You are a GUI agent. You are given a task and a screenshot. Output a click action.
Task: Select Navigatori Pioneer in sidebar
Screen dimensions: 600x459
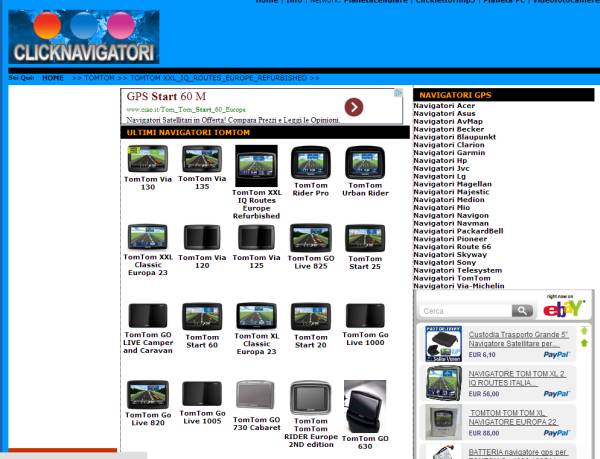(450, 239)
